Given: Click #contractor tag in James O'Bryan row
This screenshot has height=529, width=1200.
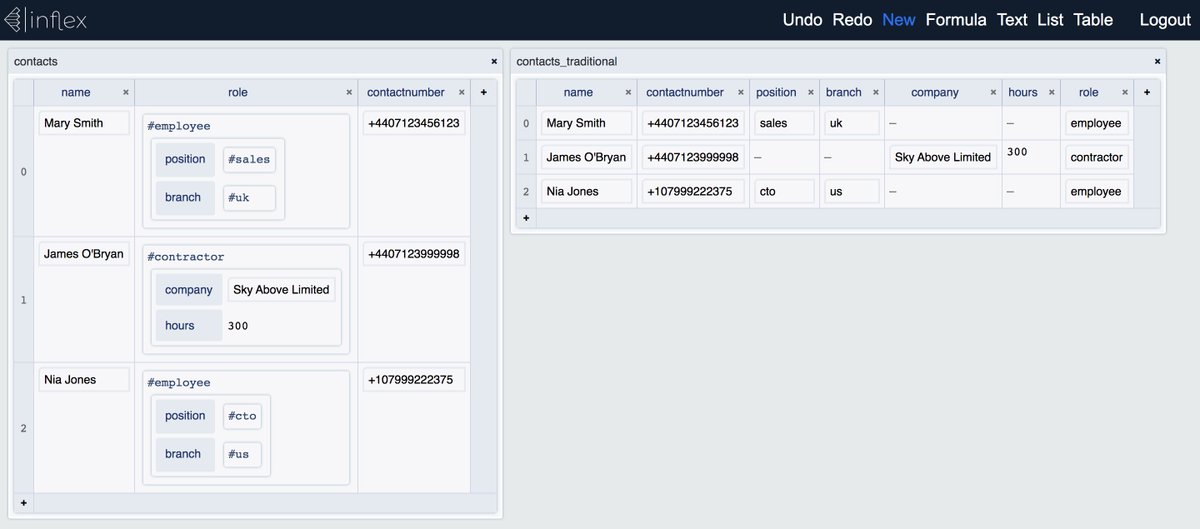Looking at the screenshot, I should [185, 257].
